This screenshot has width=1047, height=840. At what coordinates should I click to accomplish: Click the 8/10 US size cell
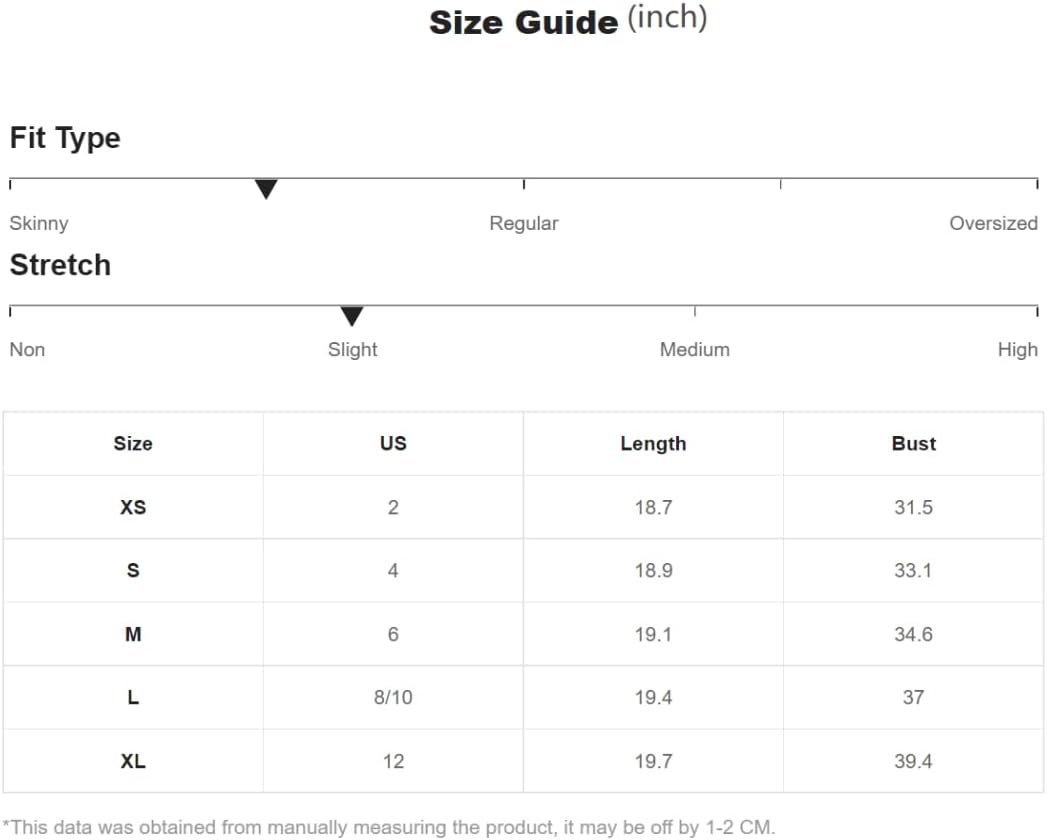(393, 697)
